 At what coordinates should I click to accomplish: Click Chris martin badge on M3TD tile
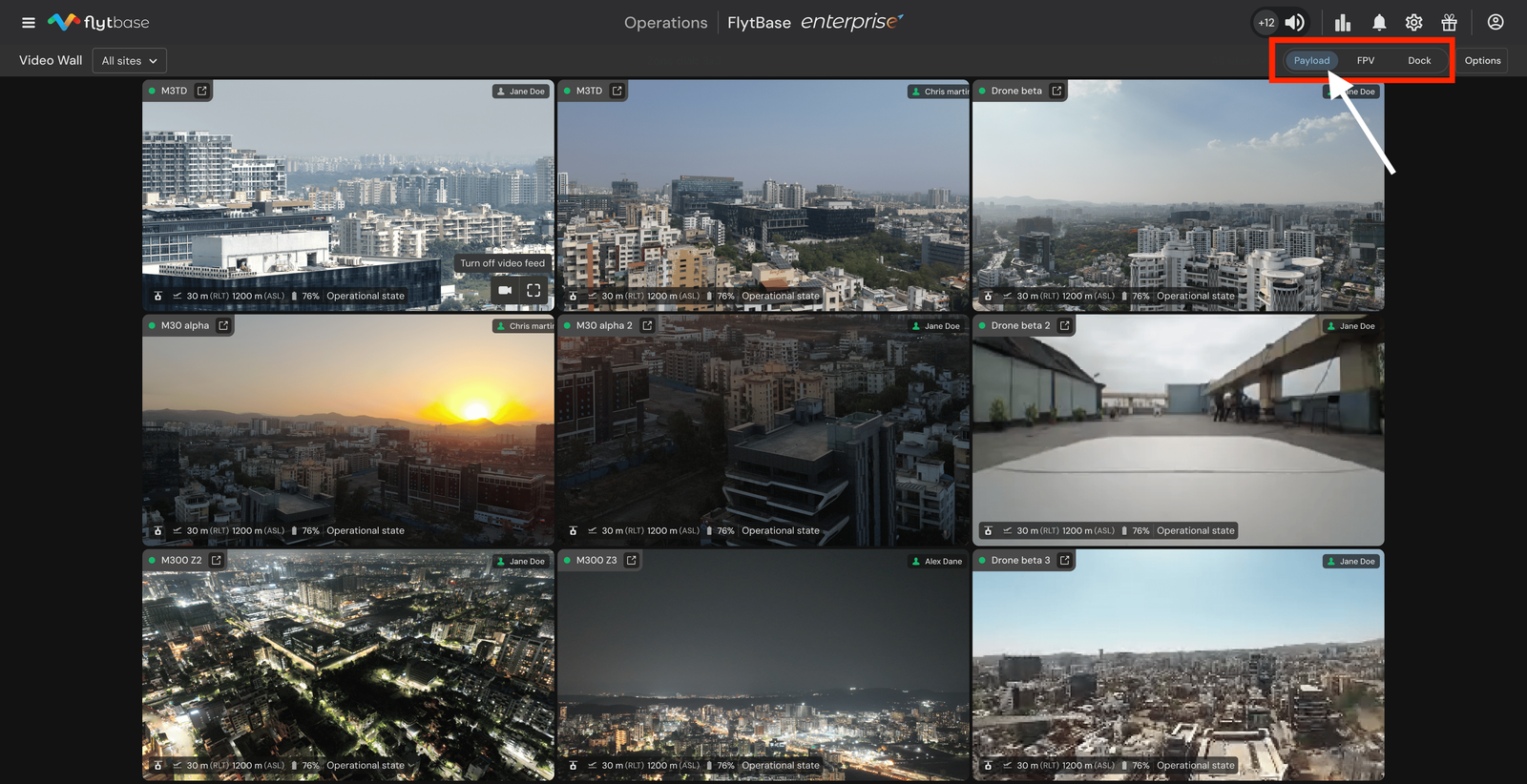(938, 92)
